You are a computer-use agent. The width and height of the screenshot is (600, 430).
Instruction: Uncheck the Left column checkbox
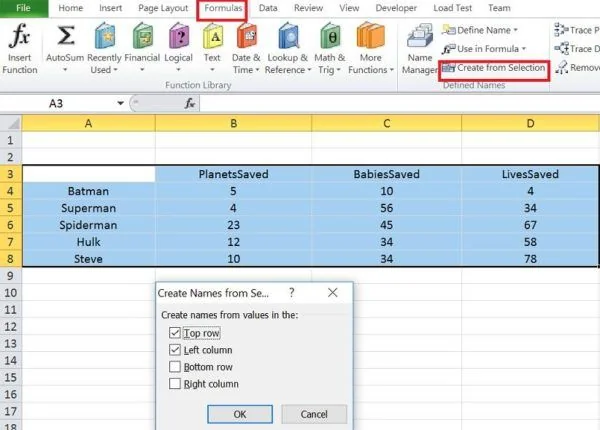tap(174, 350)
